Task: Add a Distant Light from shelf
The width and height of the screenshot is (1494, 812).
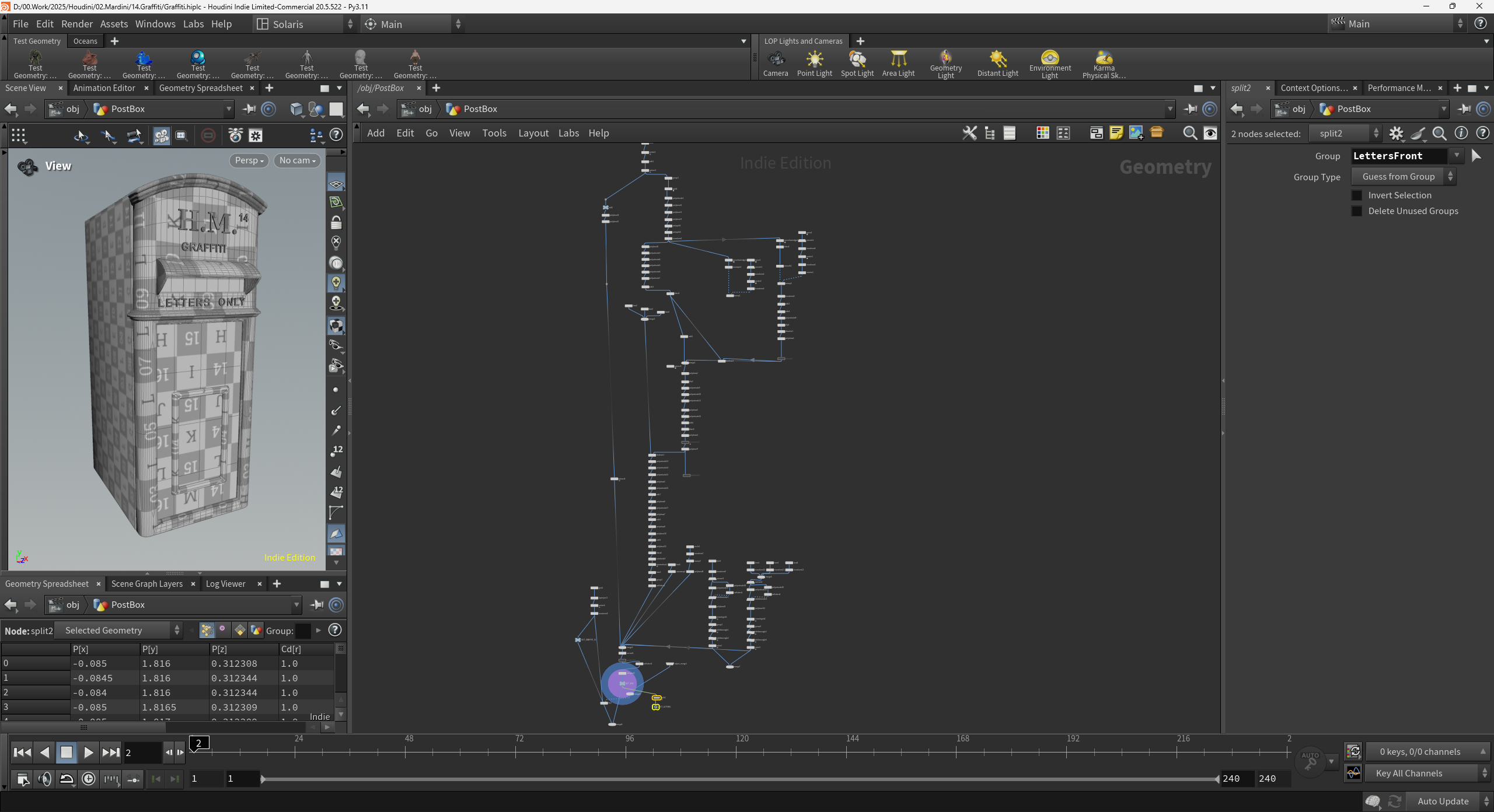Action: pos(998,64)
